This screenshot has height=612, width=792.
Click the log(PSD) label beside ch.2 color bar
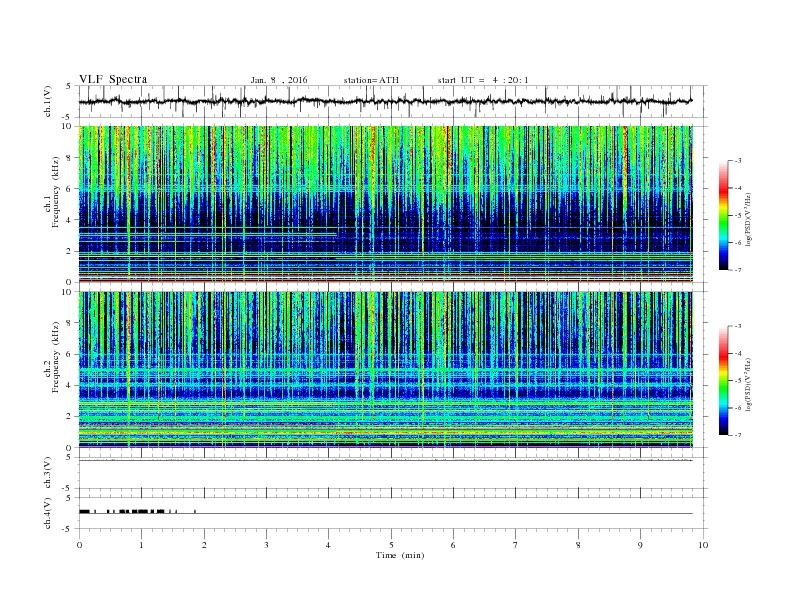[x=749, y=385]
